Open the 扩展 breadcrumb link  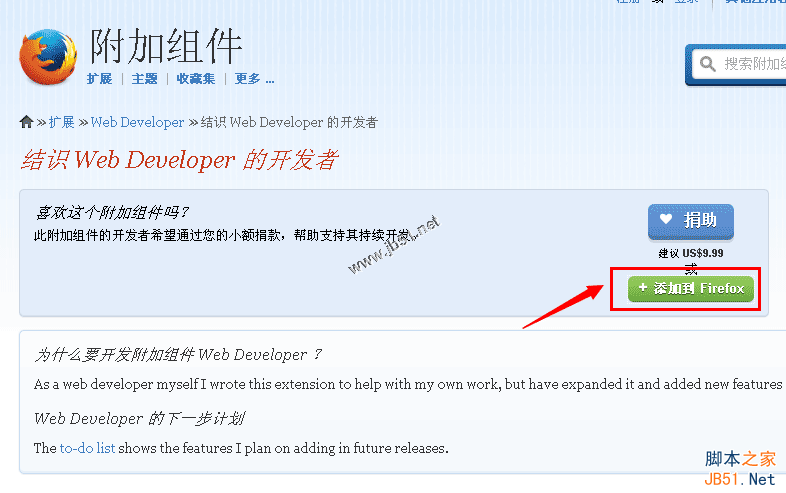tap(62, 122)
